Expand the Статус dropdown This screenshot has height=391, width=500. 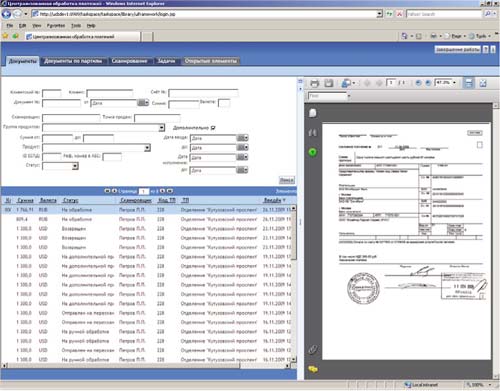[x=75, y=166]
